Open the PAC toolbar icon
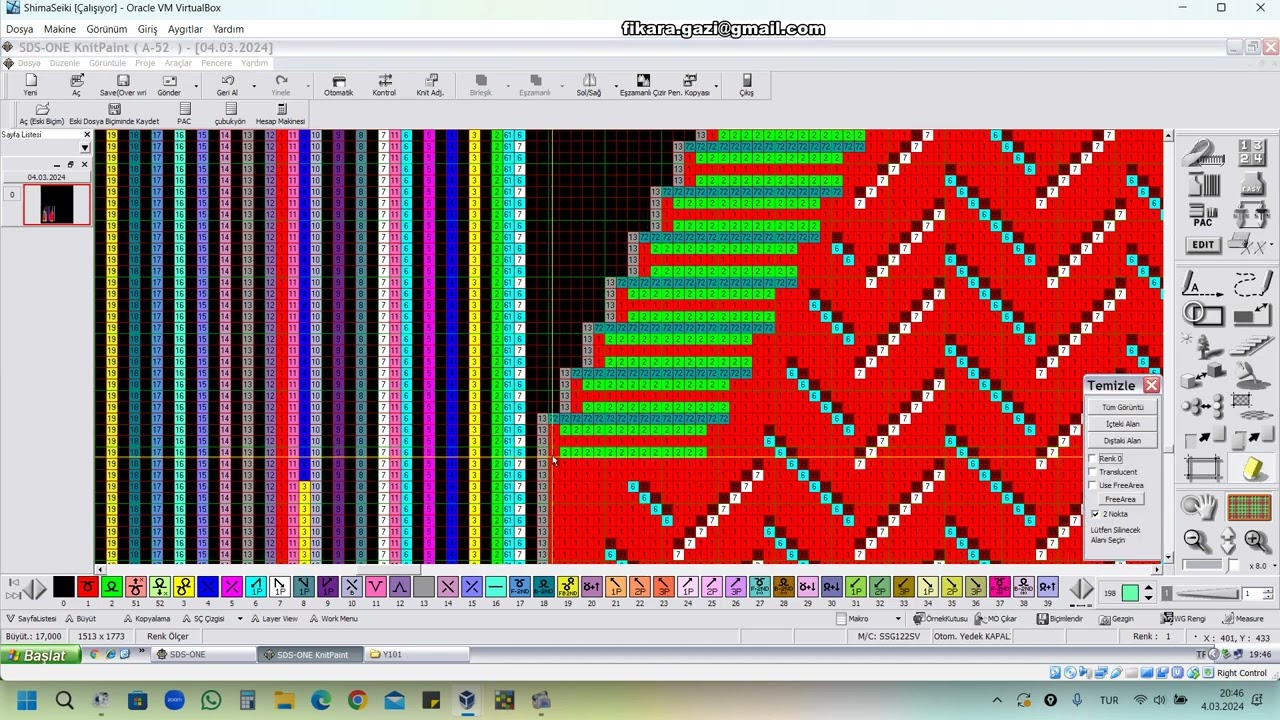This screenshot has width=1280, height=720. 184,114
